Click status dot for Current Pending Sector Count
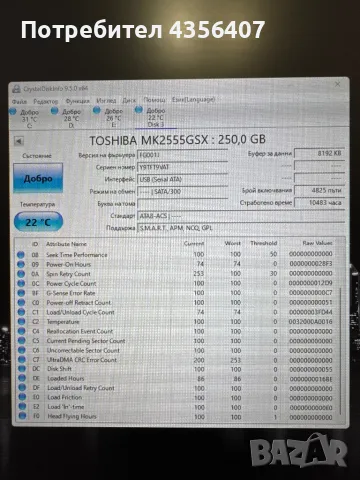Screen dimensions: 360x480 pyautogui.click(x=22, y=341)
